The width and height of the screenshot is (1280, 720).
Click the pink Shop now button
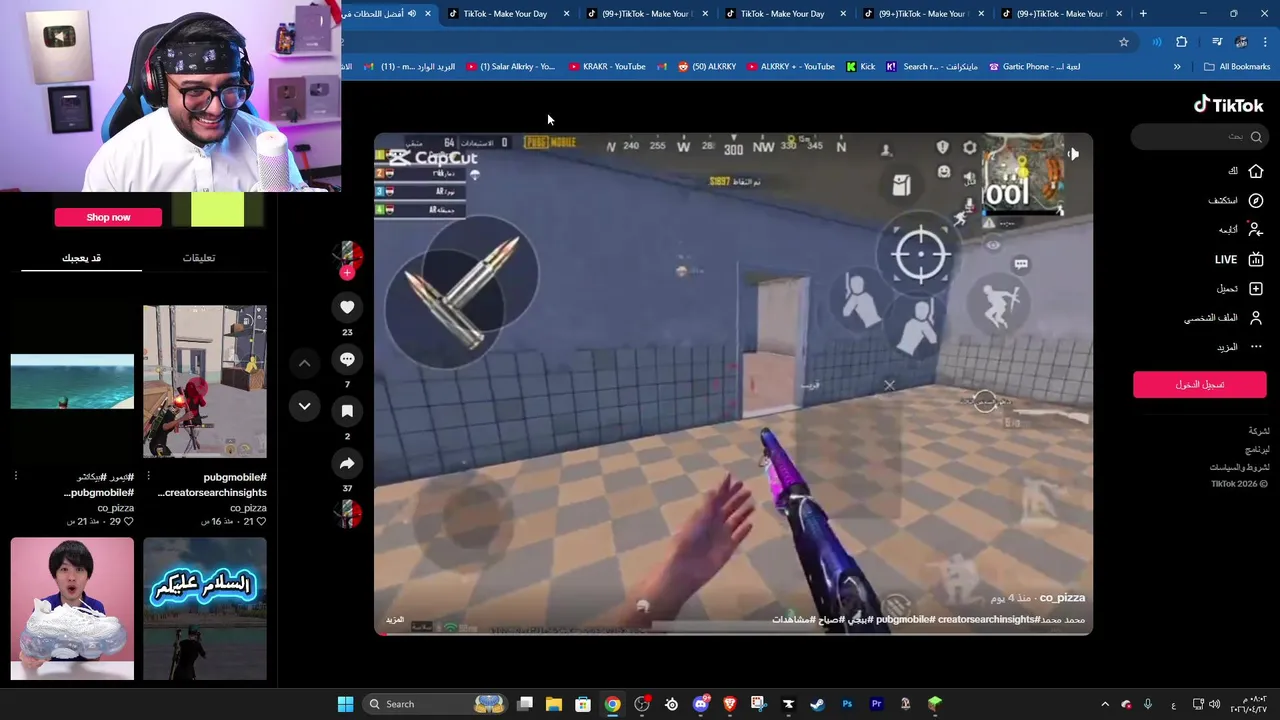coord(108,217)
